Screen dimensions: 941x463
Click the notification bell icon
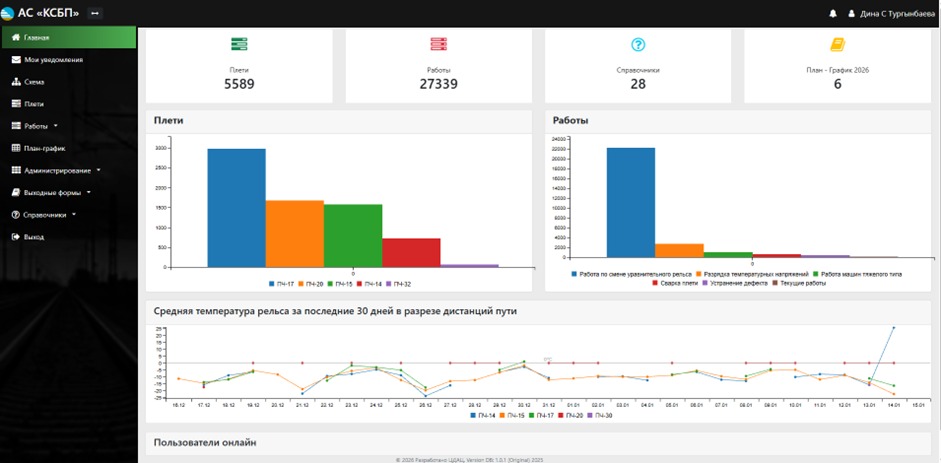pyautogui.click(x=833, y=13)
